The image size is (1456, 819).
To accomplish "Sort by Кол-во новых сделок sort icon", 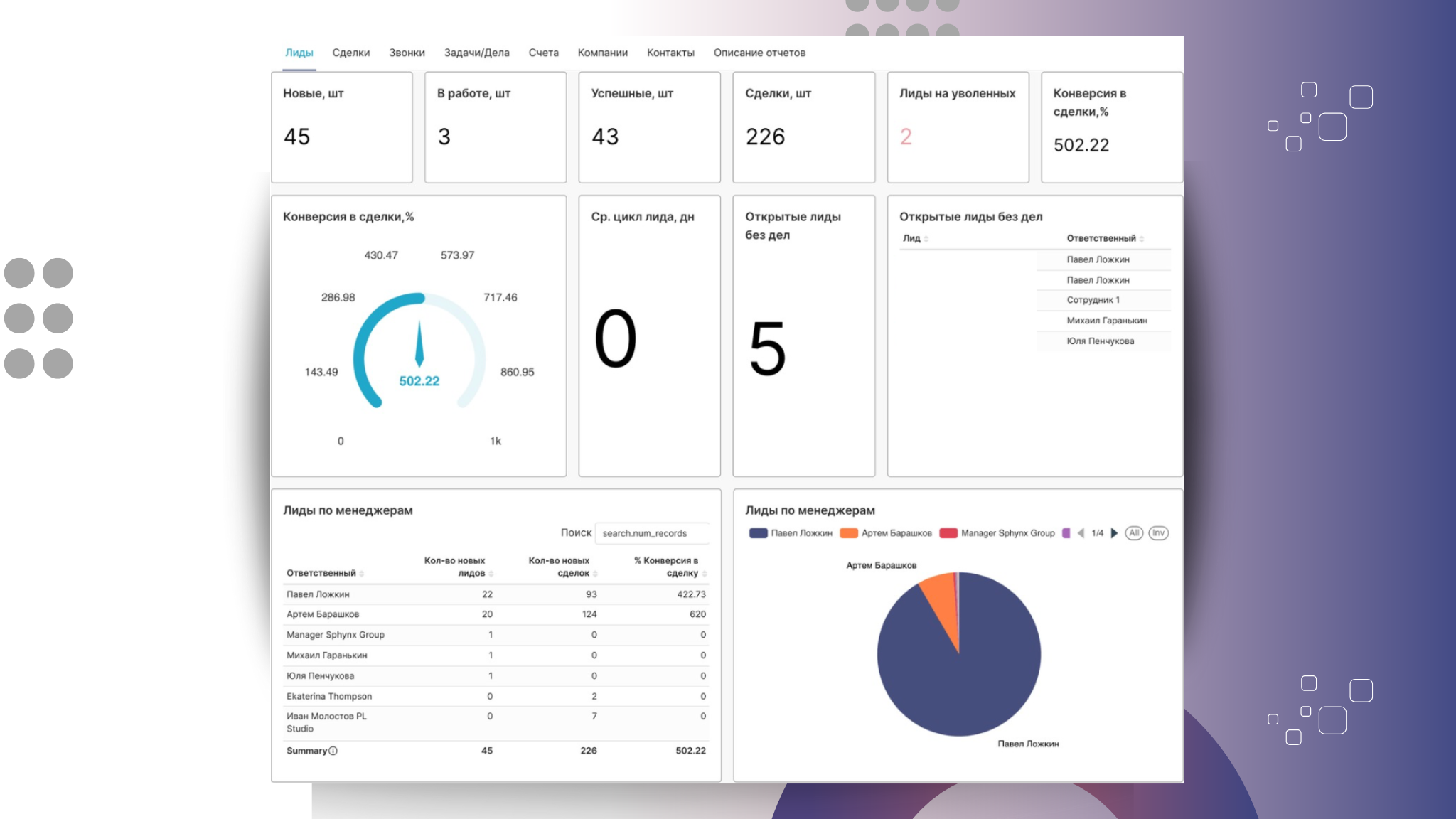I will [x=595, y=574].
